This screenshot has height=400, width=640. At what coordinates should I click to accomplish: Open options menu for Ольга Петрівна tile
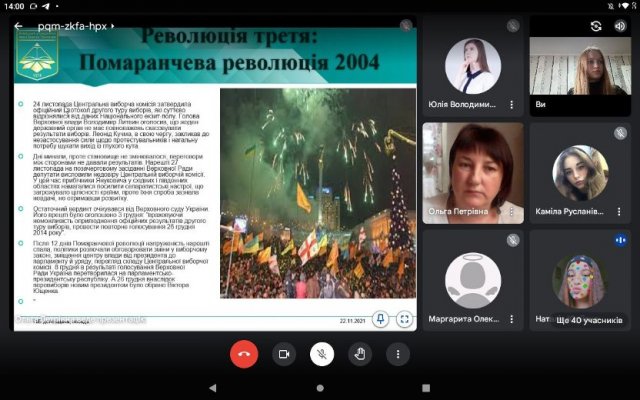tap(511, 211)
